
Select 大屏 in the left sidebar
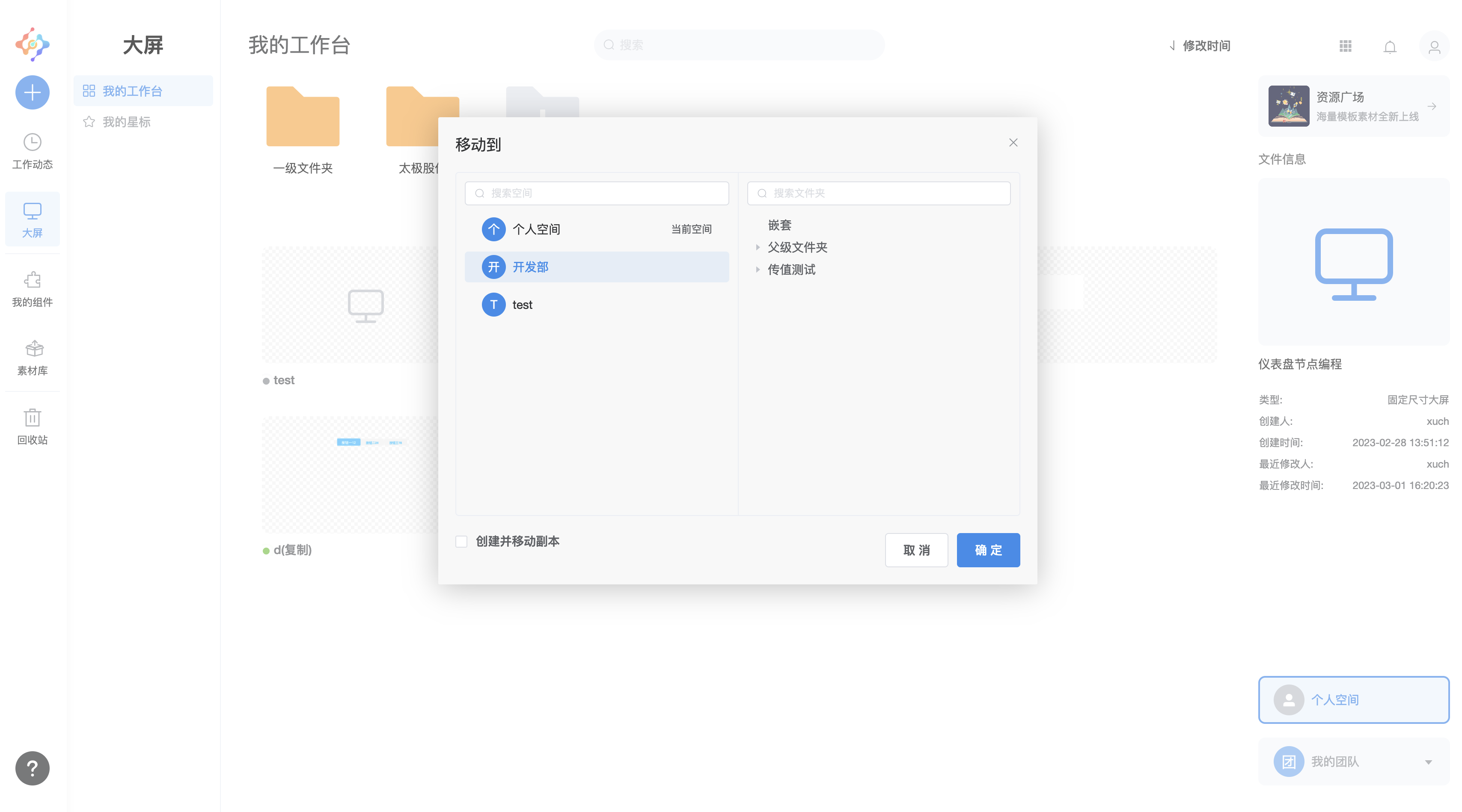[33, 219]
